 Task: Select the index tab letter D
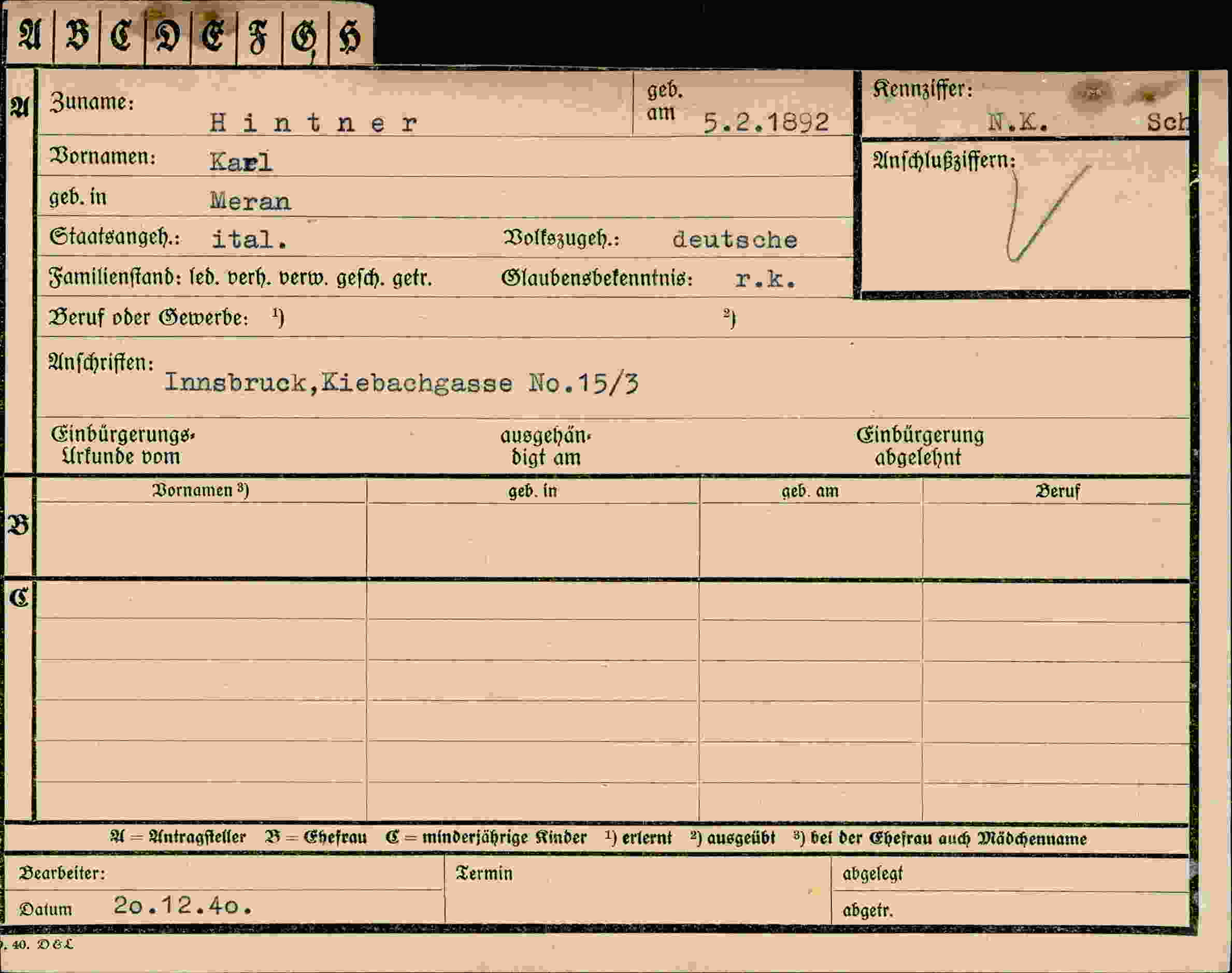tap(168, 35)
